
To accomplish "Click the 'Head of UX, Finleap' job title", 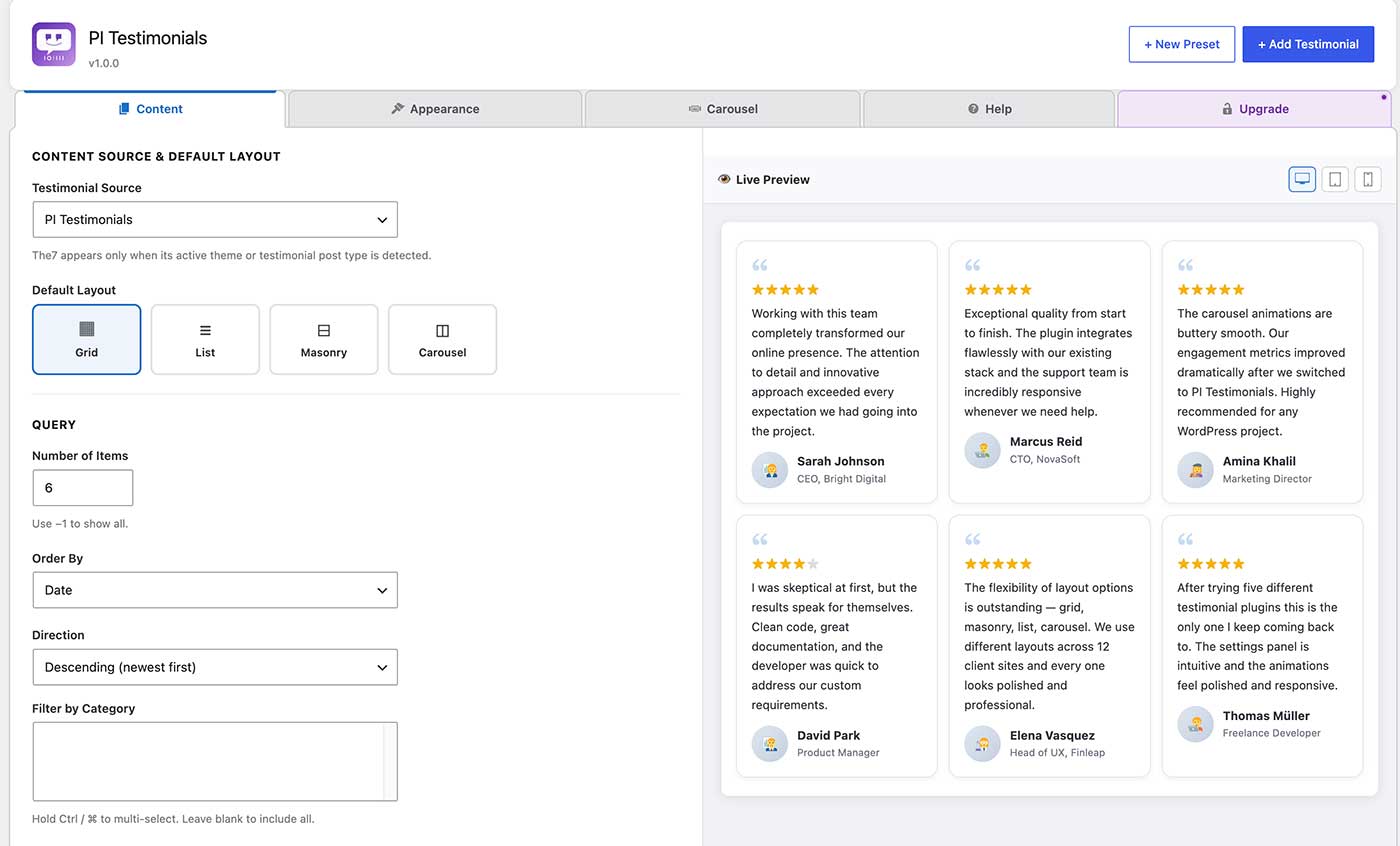I will tap(1057, 753).
